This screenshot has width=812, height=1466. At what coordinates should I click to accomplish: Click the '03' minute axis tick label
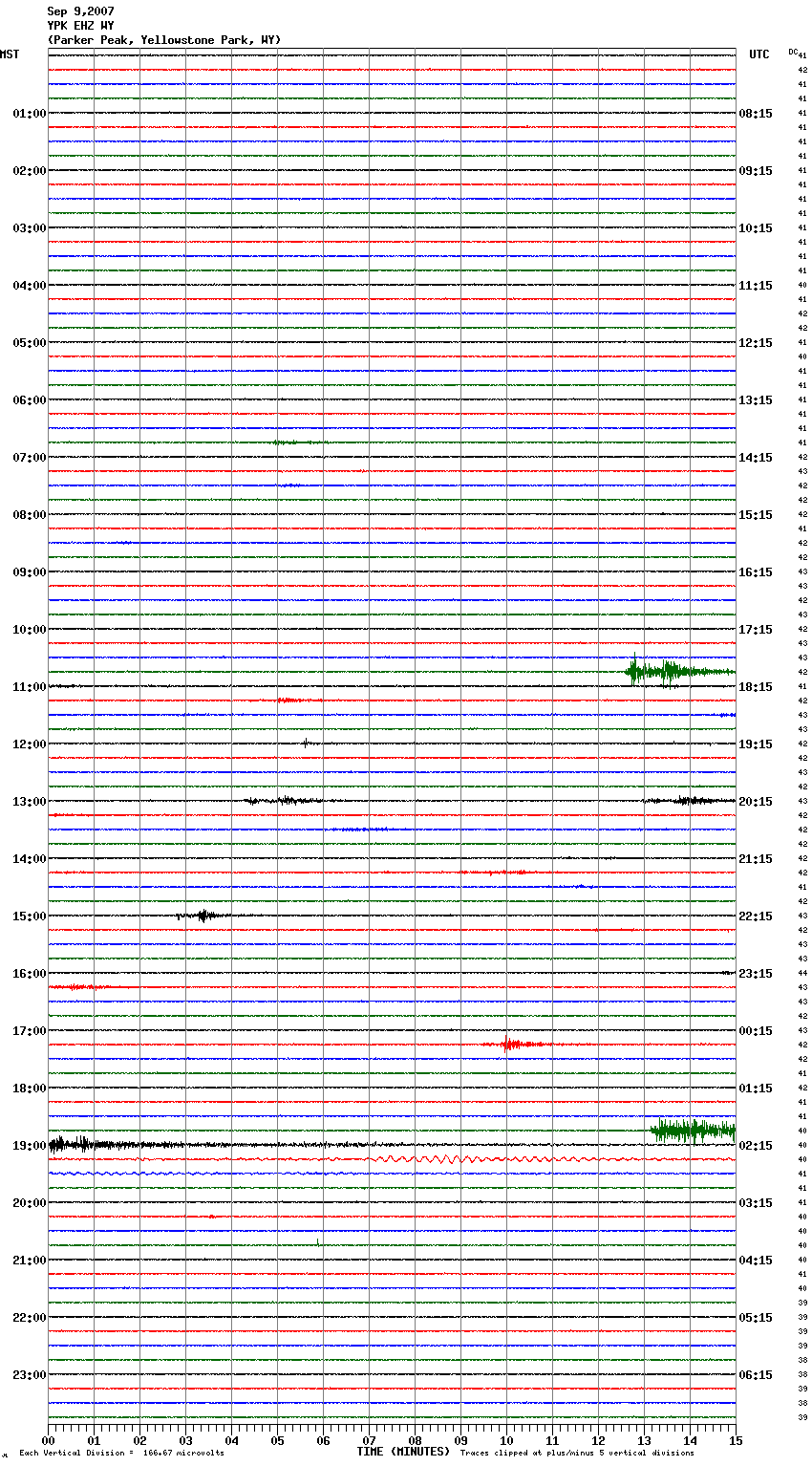[x=185, y=1440]
